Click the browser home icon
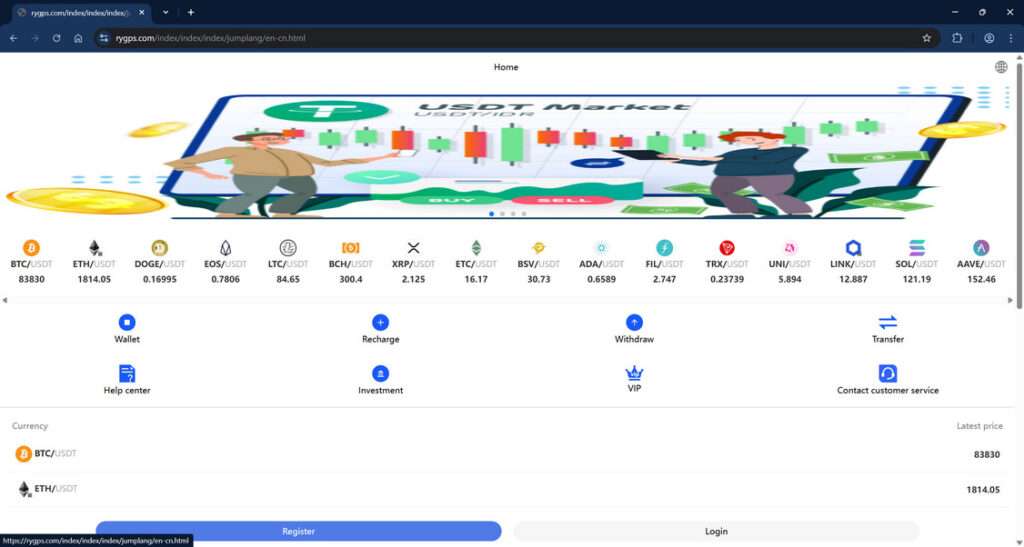 (78, 38)
